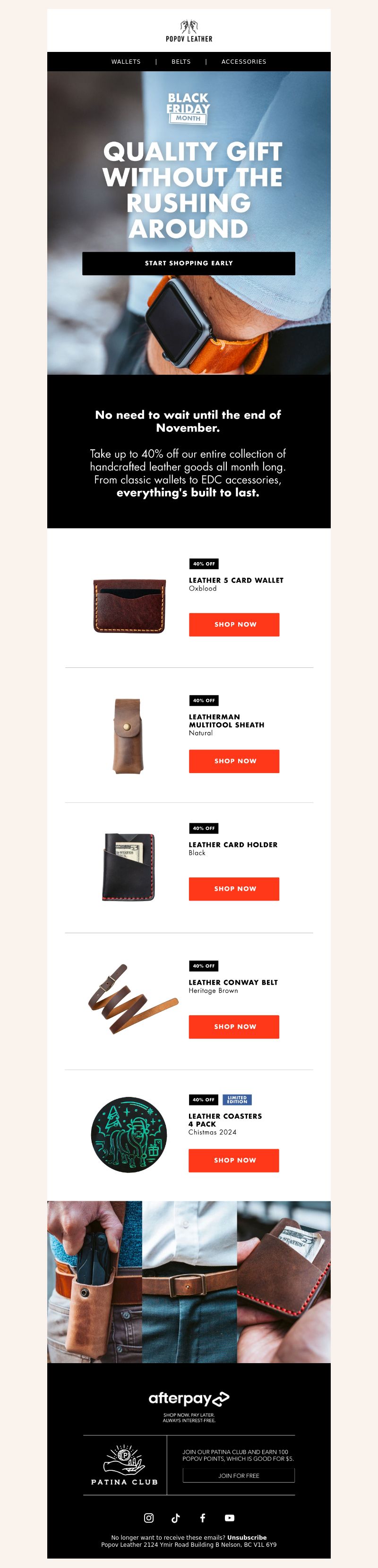
Task: Click the Limited Edition badge
Action: 237,1099
